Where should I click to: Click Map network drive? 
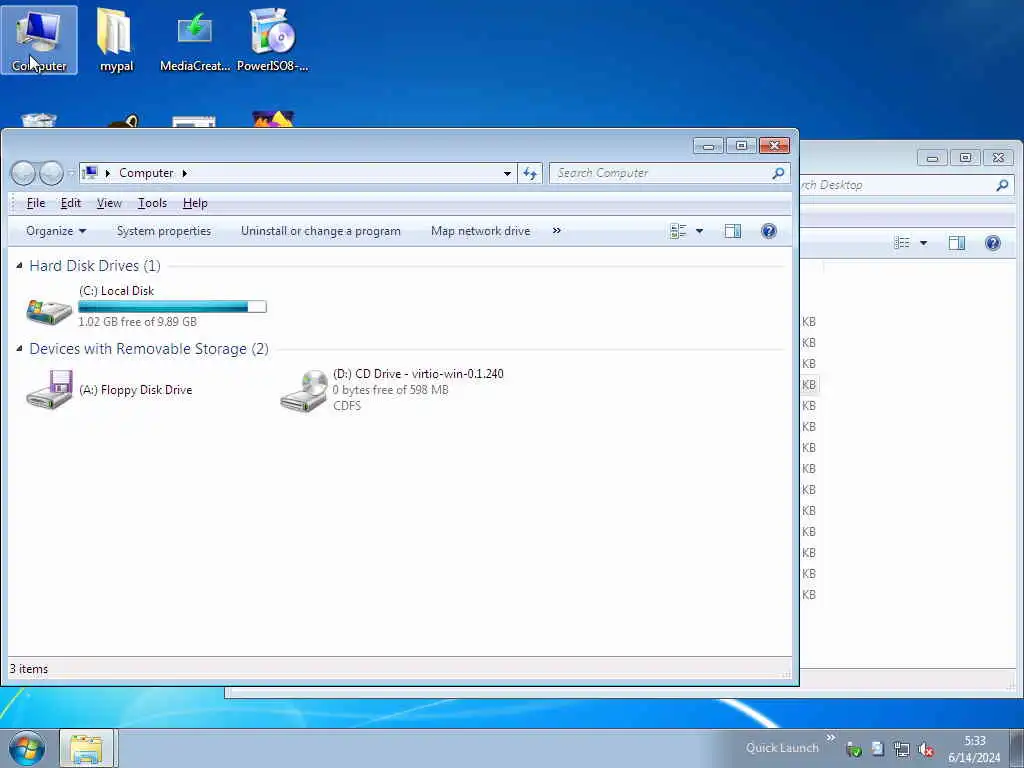[481, 231]
